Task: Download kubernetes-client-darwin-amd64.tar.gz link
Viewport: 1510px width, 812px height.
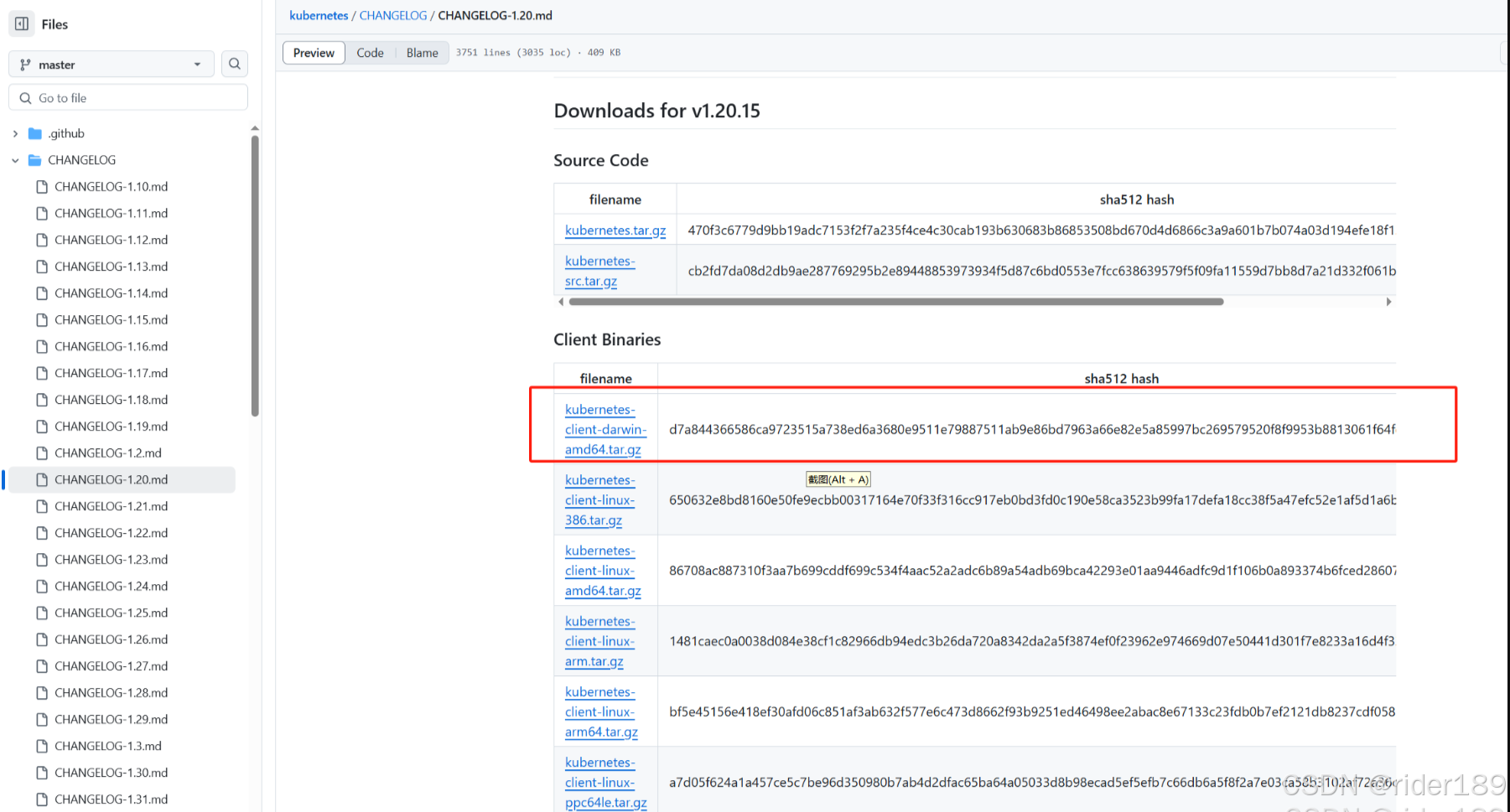Action: click(605, 429)
